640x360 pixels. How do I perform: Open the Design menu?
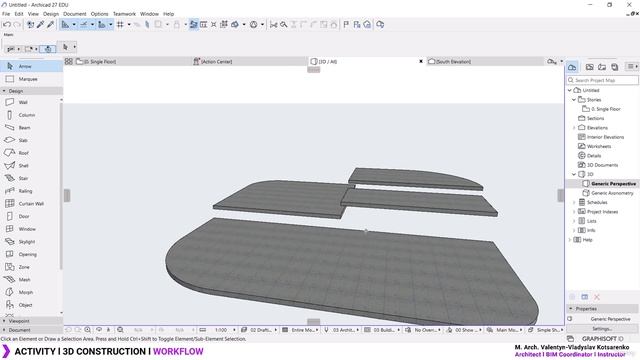click(51, 14)
